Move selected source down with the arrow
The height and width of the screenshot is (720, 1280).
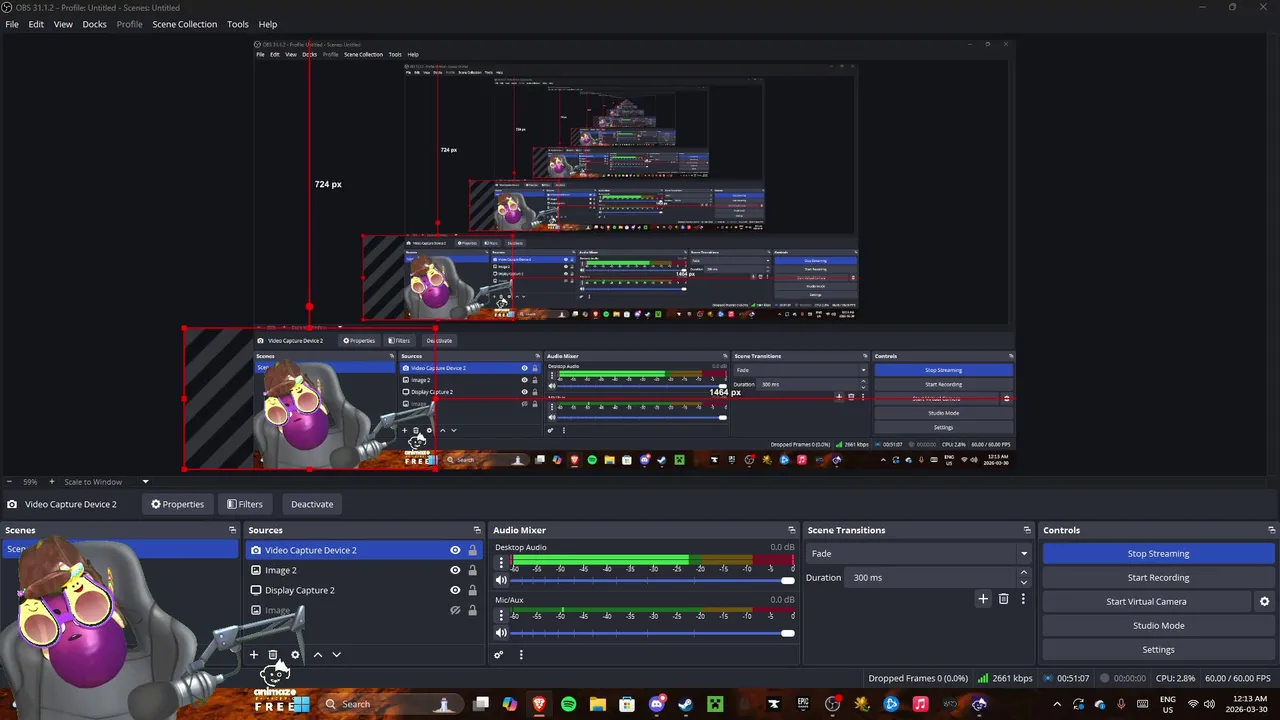coord(336,655)
